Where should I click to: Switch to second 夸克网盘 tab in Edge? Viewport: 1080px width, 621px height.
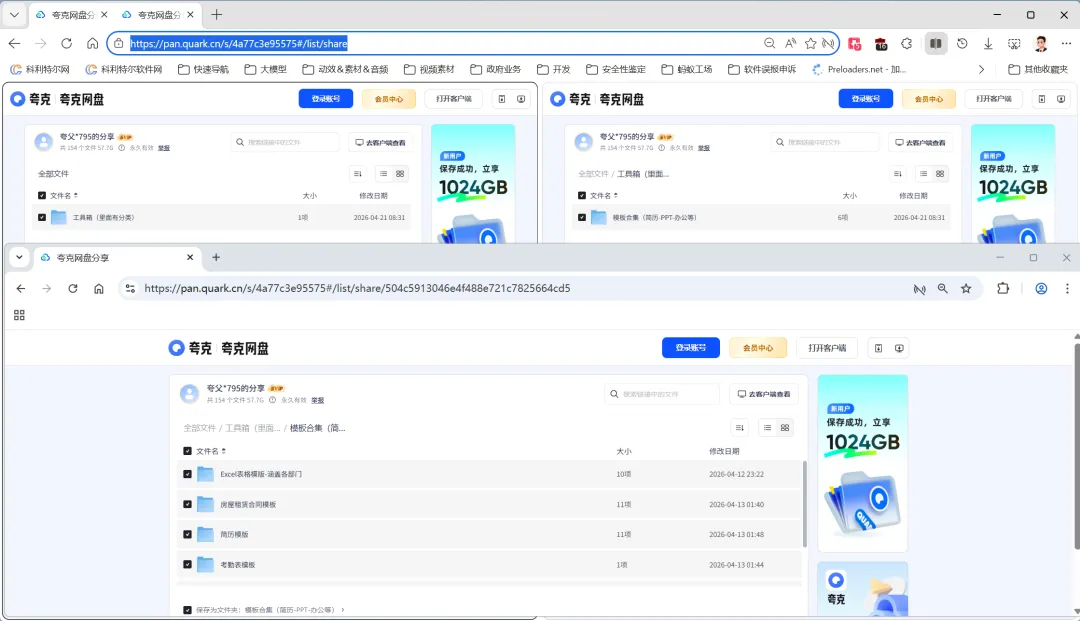point(158,14)
